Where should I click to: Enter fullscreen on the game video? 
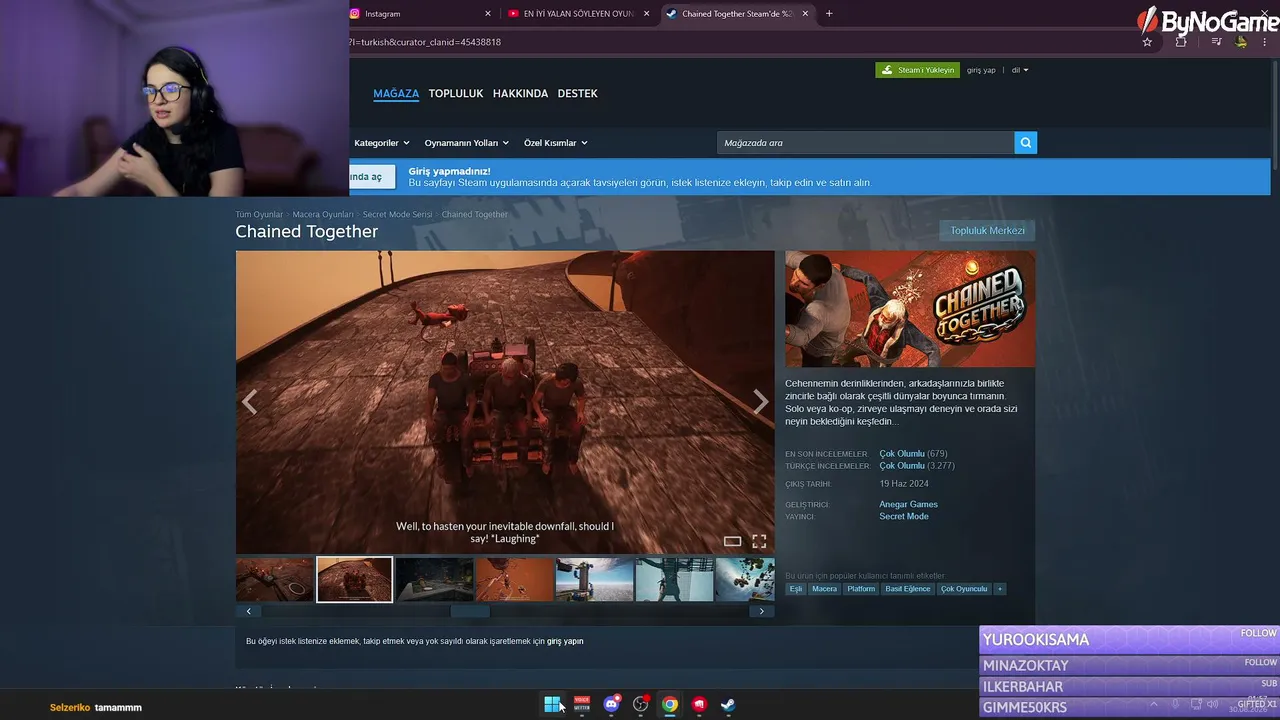pos(759,541)
